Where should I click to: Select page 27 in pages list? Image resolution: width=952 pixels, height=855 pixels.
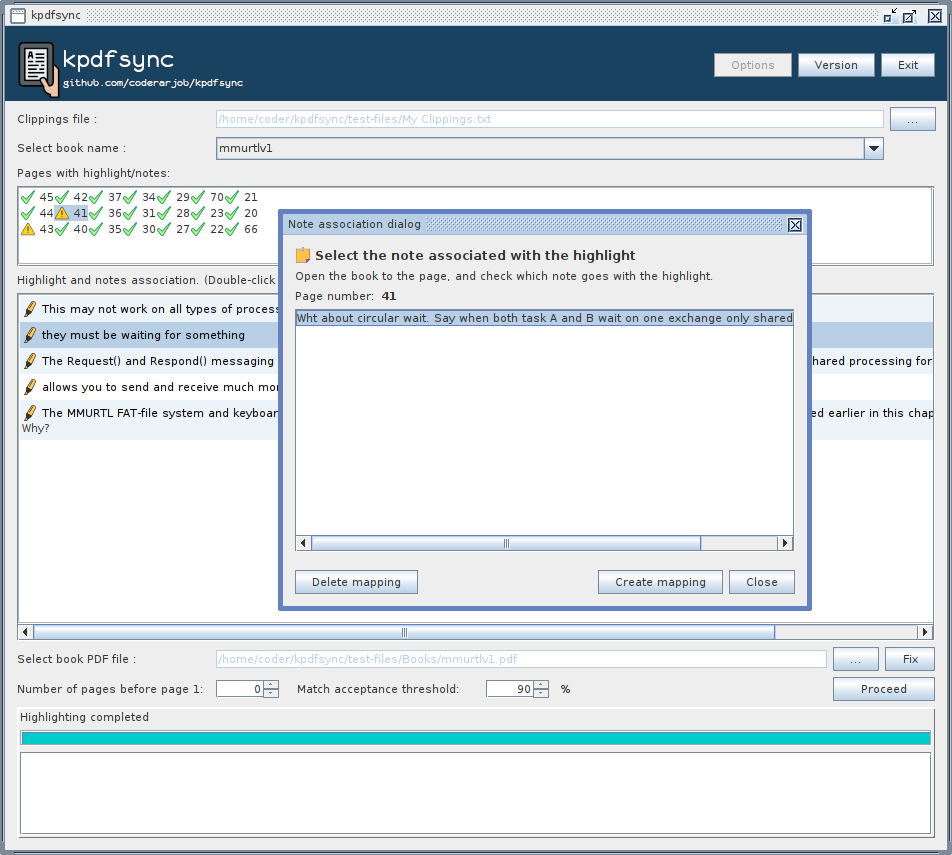pyautogui.click(x=174, y=230)
